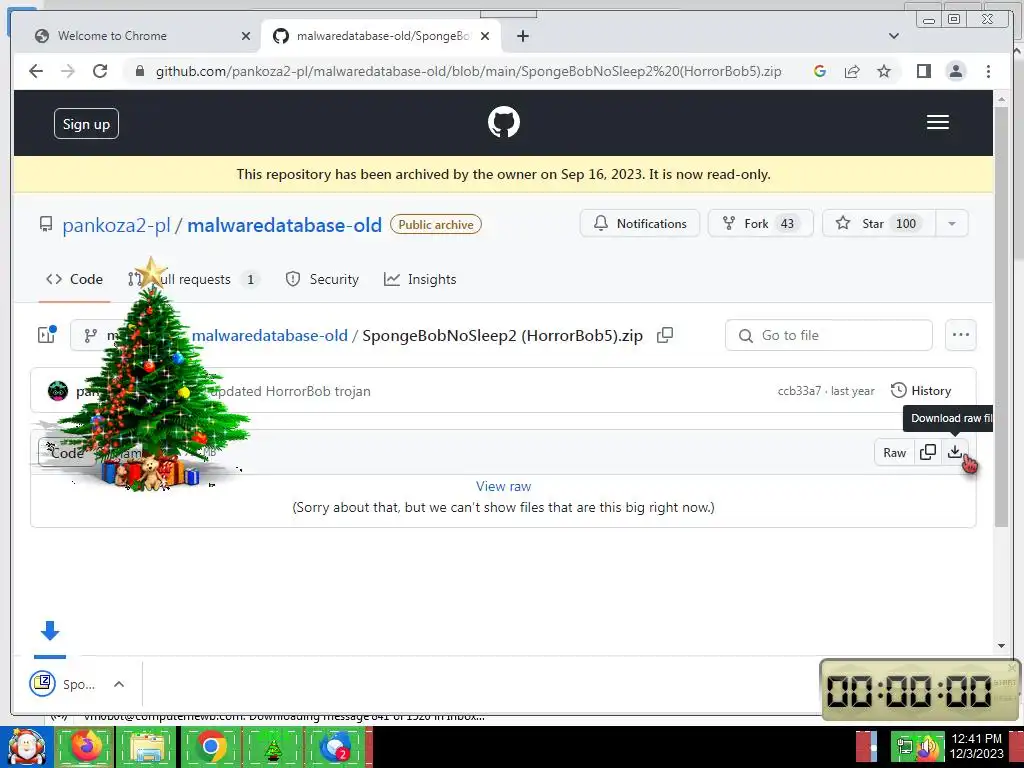Star the repository with the Star button
Image resolution: width=1024 pixels, height=768 pixels.
879,223
